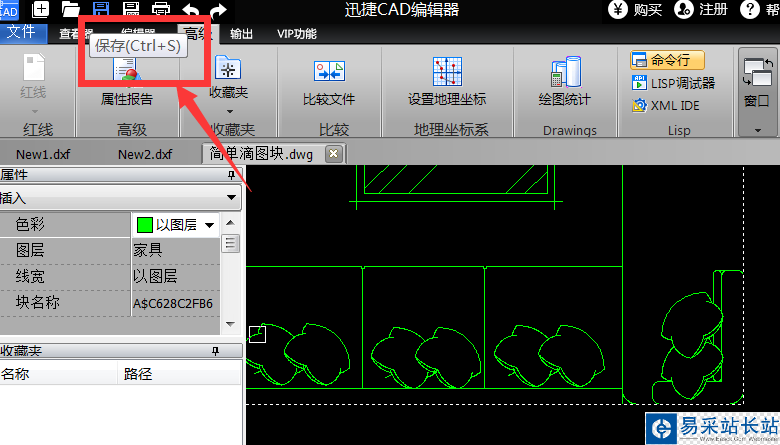780x445 pixels.
Task: Toggle the 命令行 command line button
Action: pyautogui.click(x=667, y=60)
